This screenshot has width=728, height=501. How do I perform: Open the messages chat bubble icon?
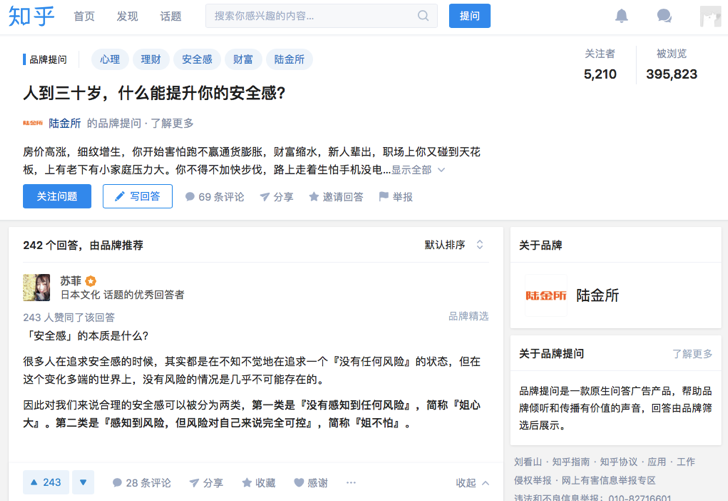click(664, 16)
